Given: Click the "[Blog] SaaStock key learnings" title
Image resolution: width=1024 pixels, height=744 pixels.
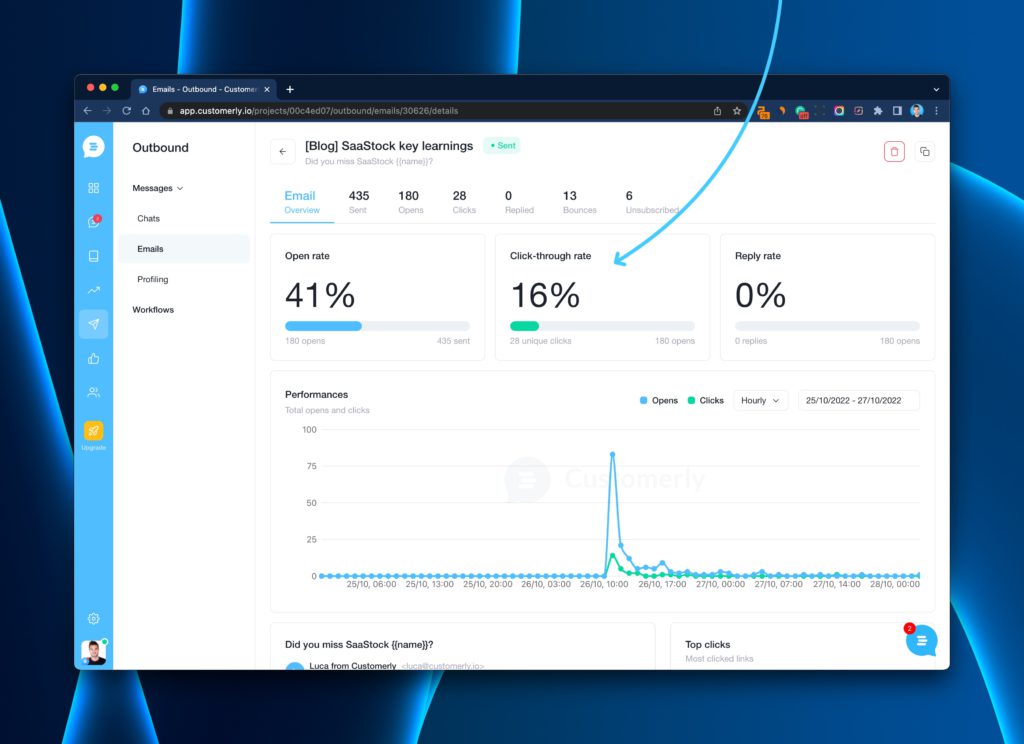Looking at the screenshot, I should click(x=389, y=146).
